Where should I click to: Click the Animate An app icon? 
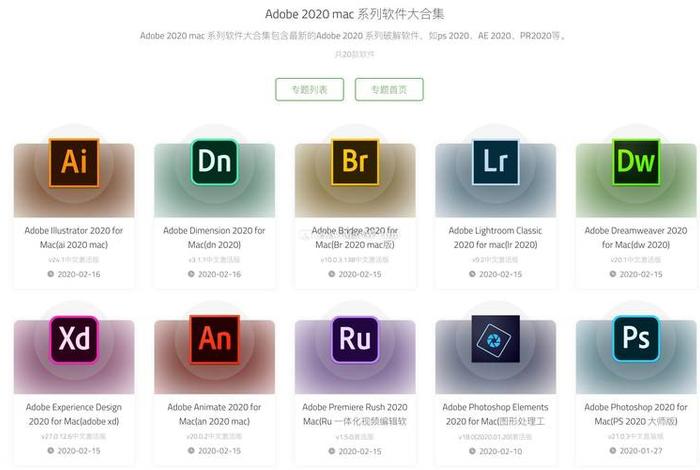pos(215,339)
